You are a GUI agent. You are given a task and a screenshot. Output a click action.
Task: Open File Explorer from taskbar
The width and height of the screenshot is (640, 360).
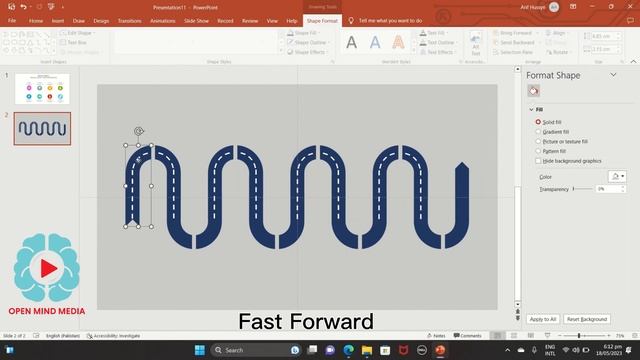tap(367, 350)
